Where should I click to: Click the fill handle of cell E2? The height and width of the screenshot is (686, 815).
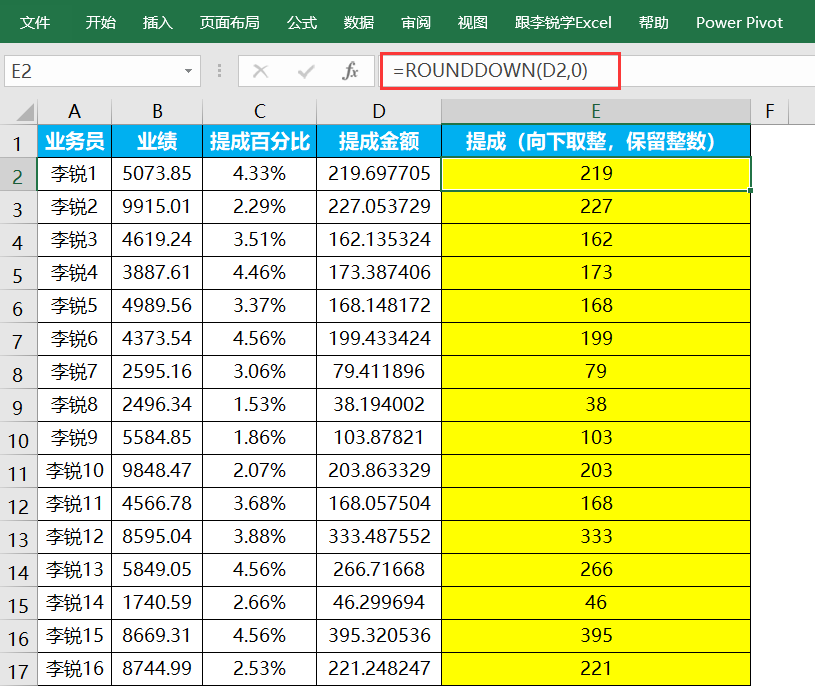pos(750,190)
